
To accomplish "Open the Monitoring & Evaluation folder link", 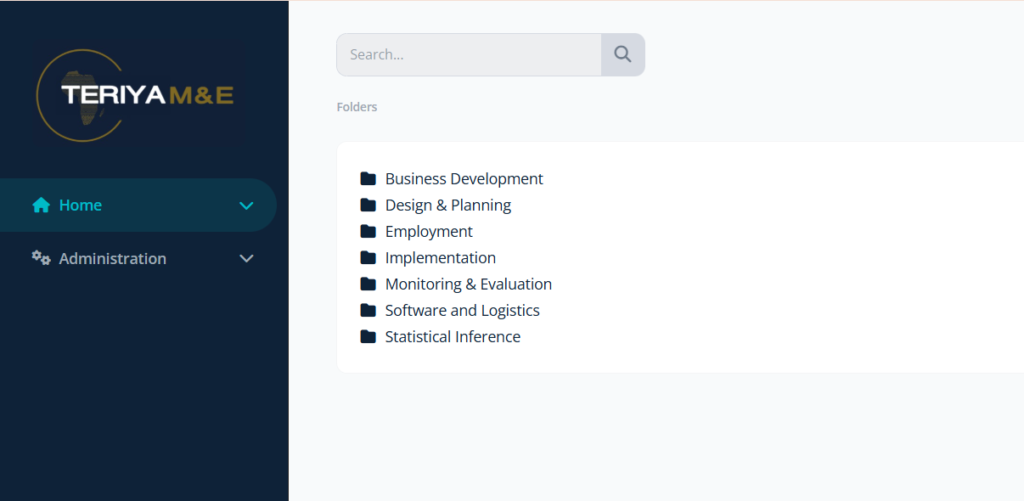I will pos(468,284).
